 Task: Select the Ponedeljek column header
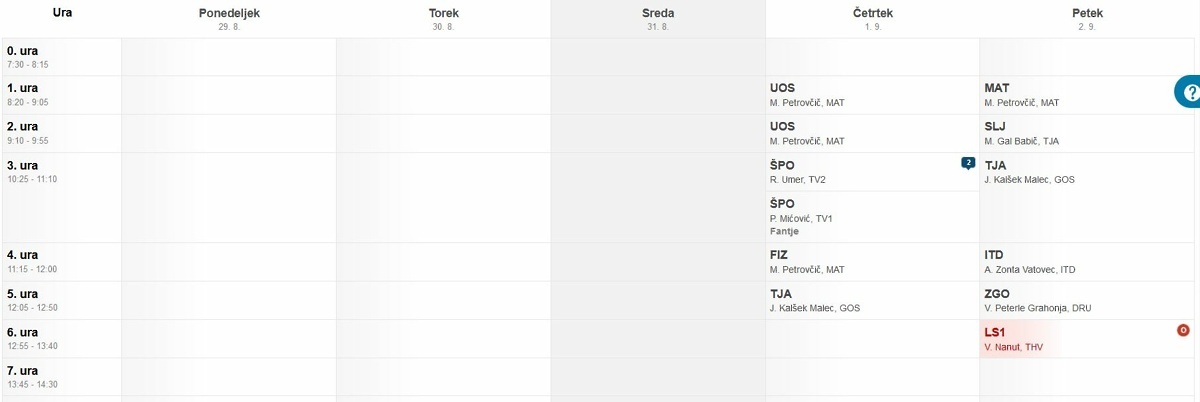click(229, 19)
